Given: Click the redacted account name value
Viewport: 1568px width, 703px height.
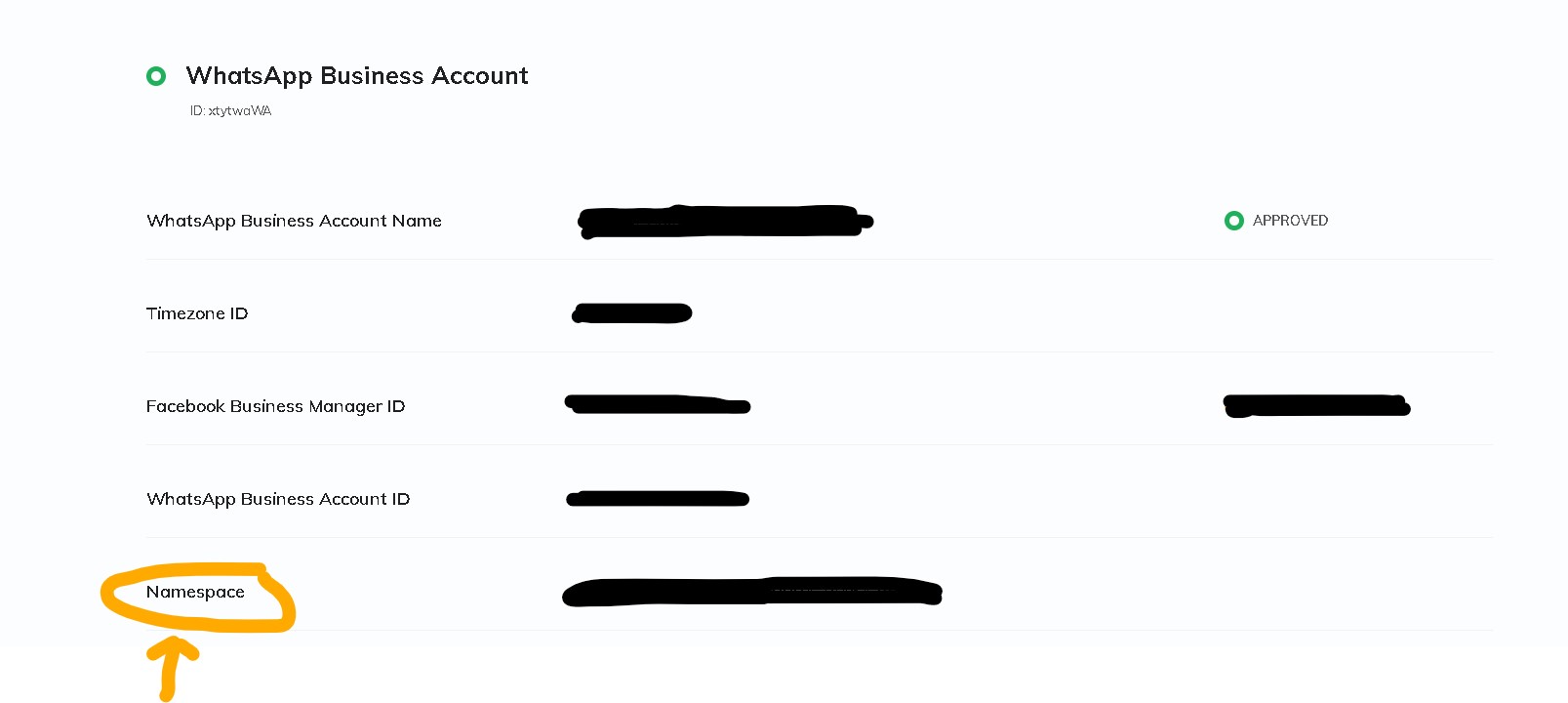Looking at the screenshot, I should click(x=725, y=222).
